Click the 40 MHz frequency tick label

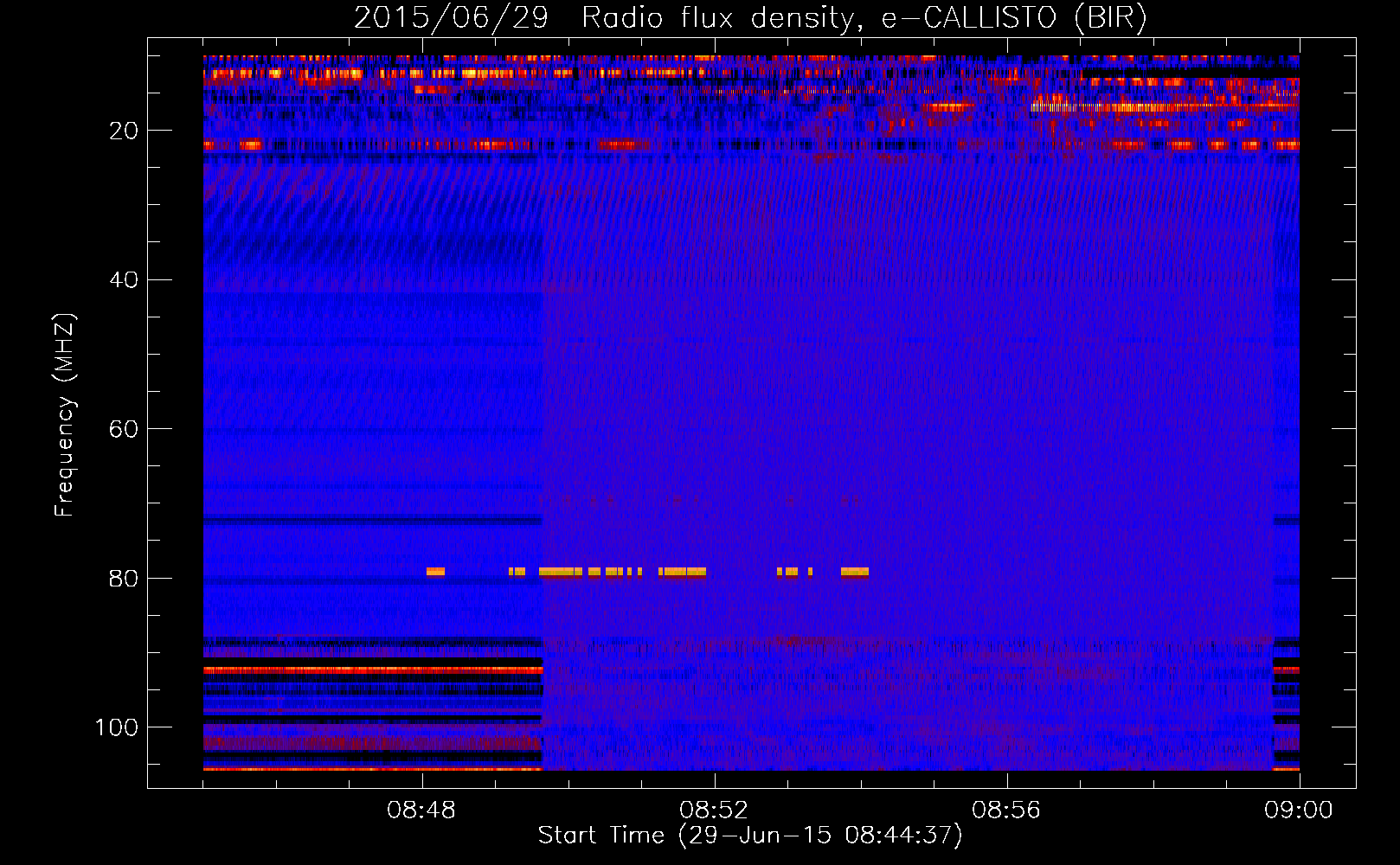coord(124,280)
